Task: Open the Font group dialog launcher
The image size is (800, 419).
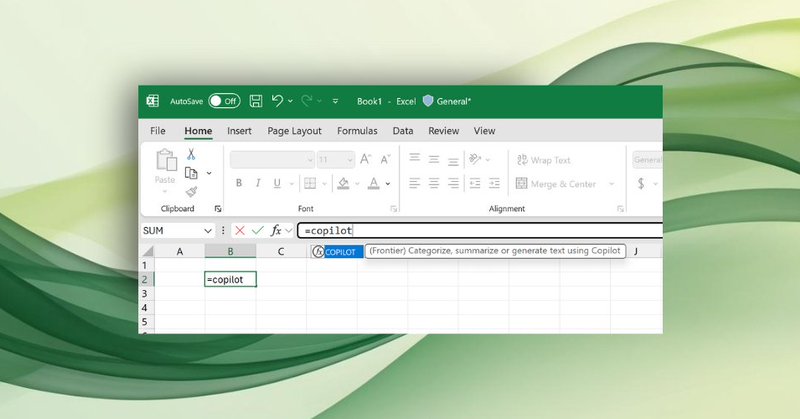Action: (393, 209)
